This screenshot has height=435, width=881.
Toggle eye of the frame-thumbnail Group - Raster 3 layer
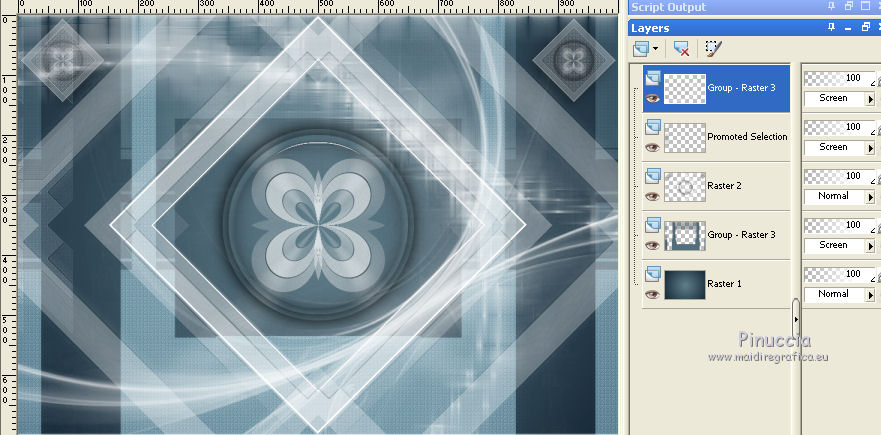[652, 245]
